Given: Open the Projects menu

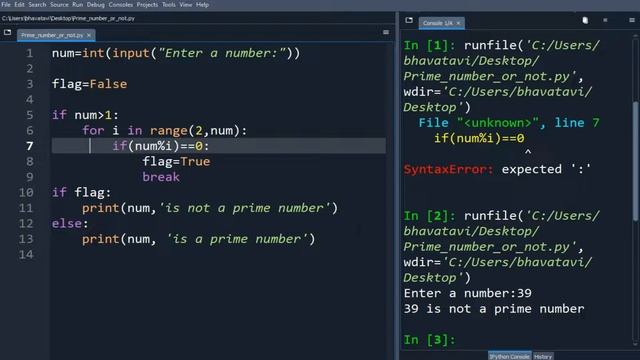Looking at the screenshot, I should [147, 4].
